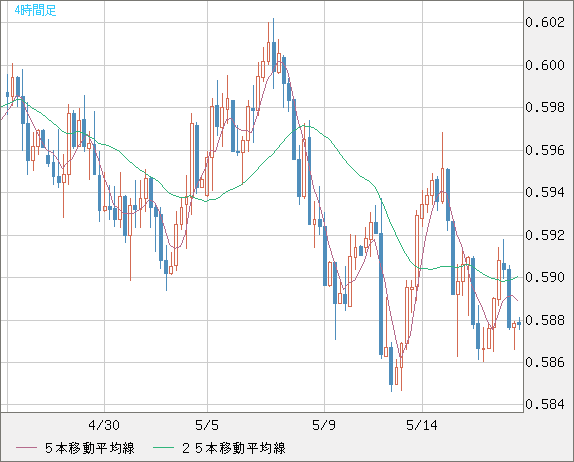Click the highest candlestick near 0.602

coord(273,53)
